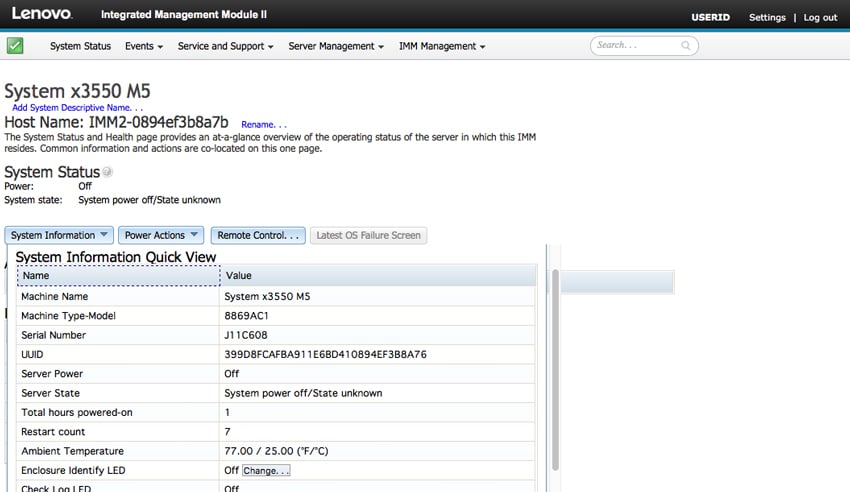Click USERID in the top header
The width and height of the screenshot is (850, 492).
(710, 17)
